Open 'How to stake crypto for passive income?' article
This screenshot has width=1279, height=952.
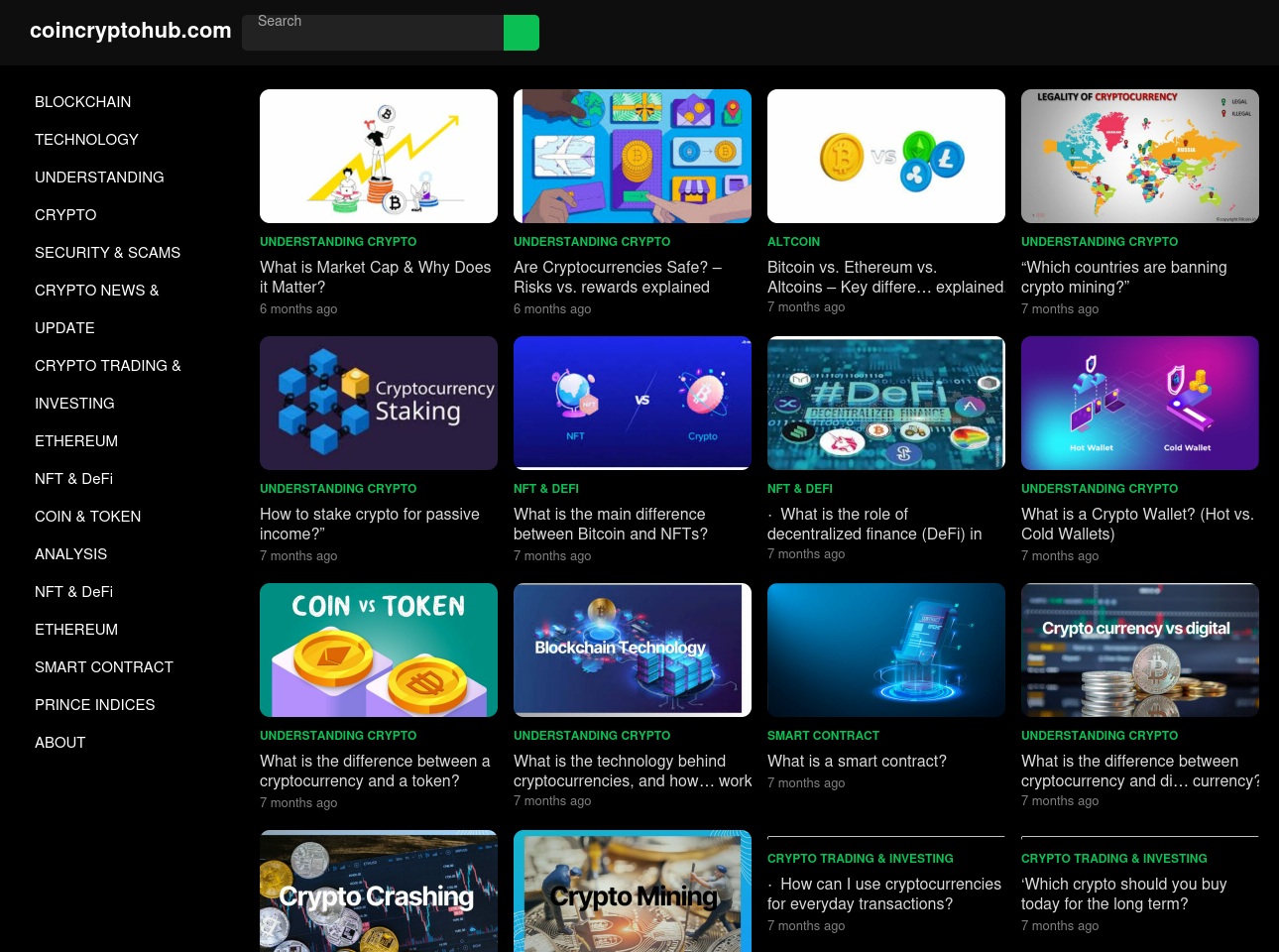(x=370, y=525)
